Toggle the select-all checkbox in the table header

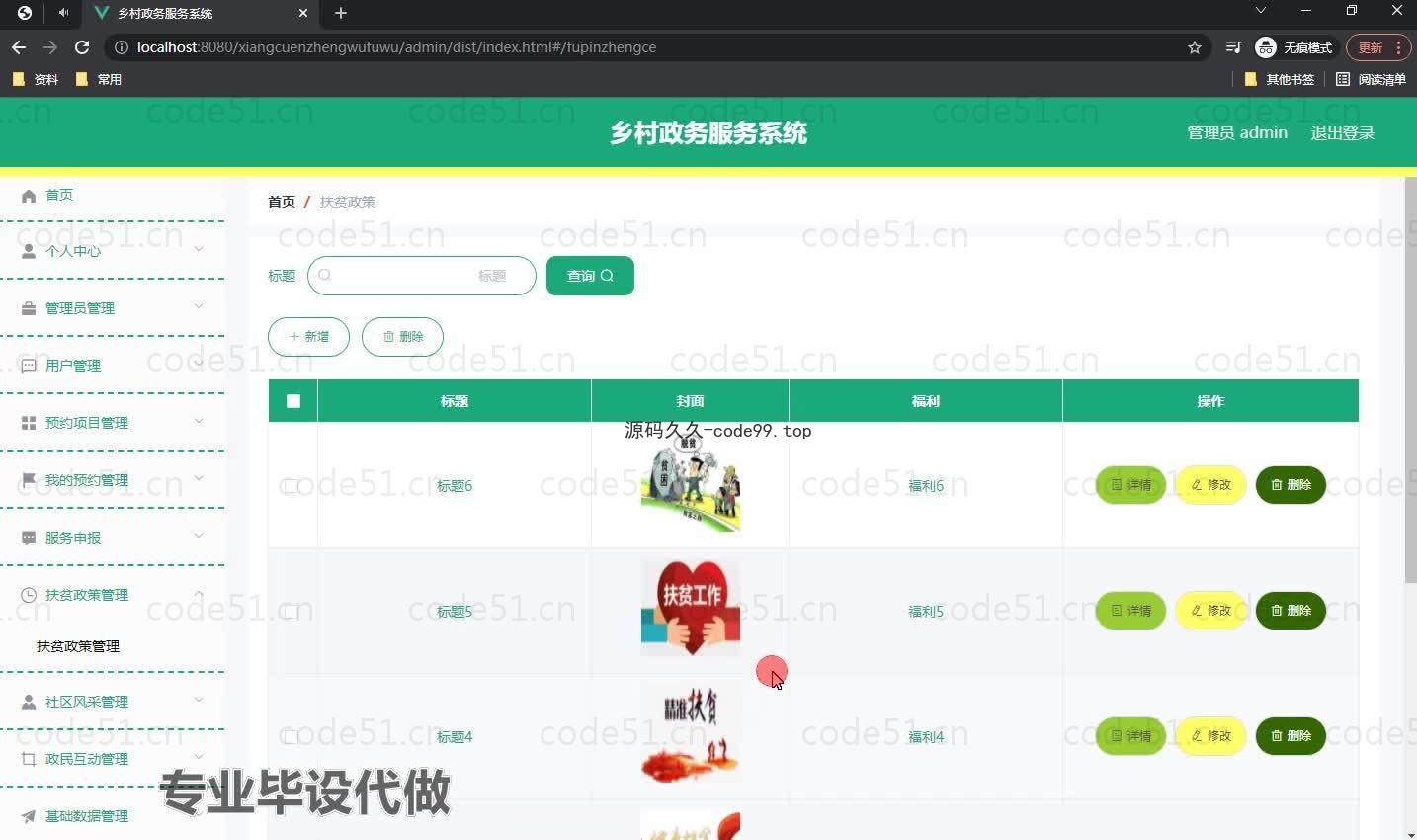(x=293, y=401)
